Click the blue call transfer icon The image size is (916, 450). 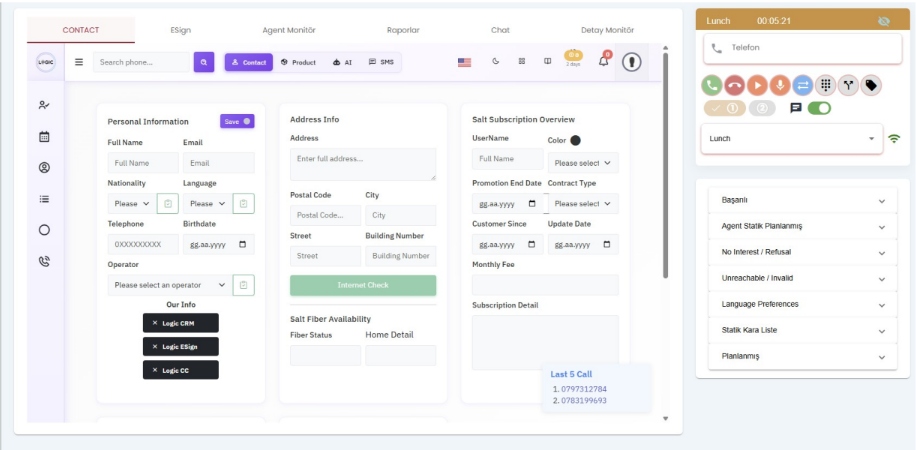(x=802, y=85)
